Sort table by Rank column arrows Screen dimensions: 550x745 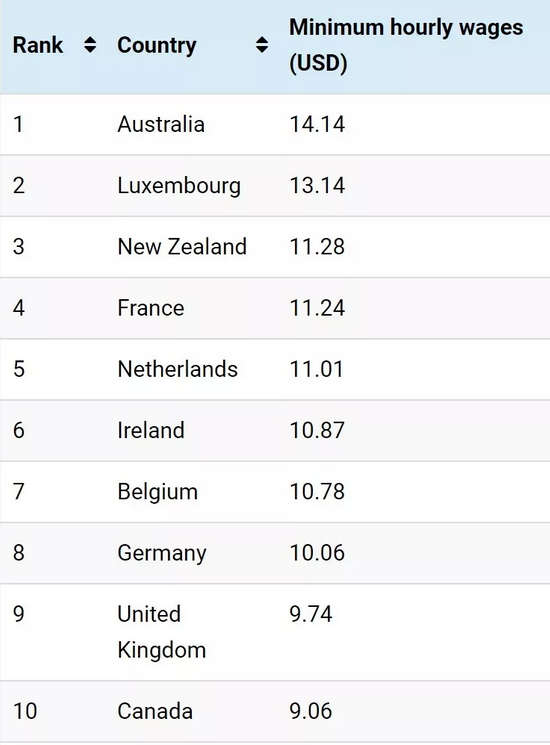[x=90, y=45]
